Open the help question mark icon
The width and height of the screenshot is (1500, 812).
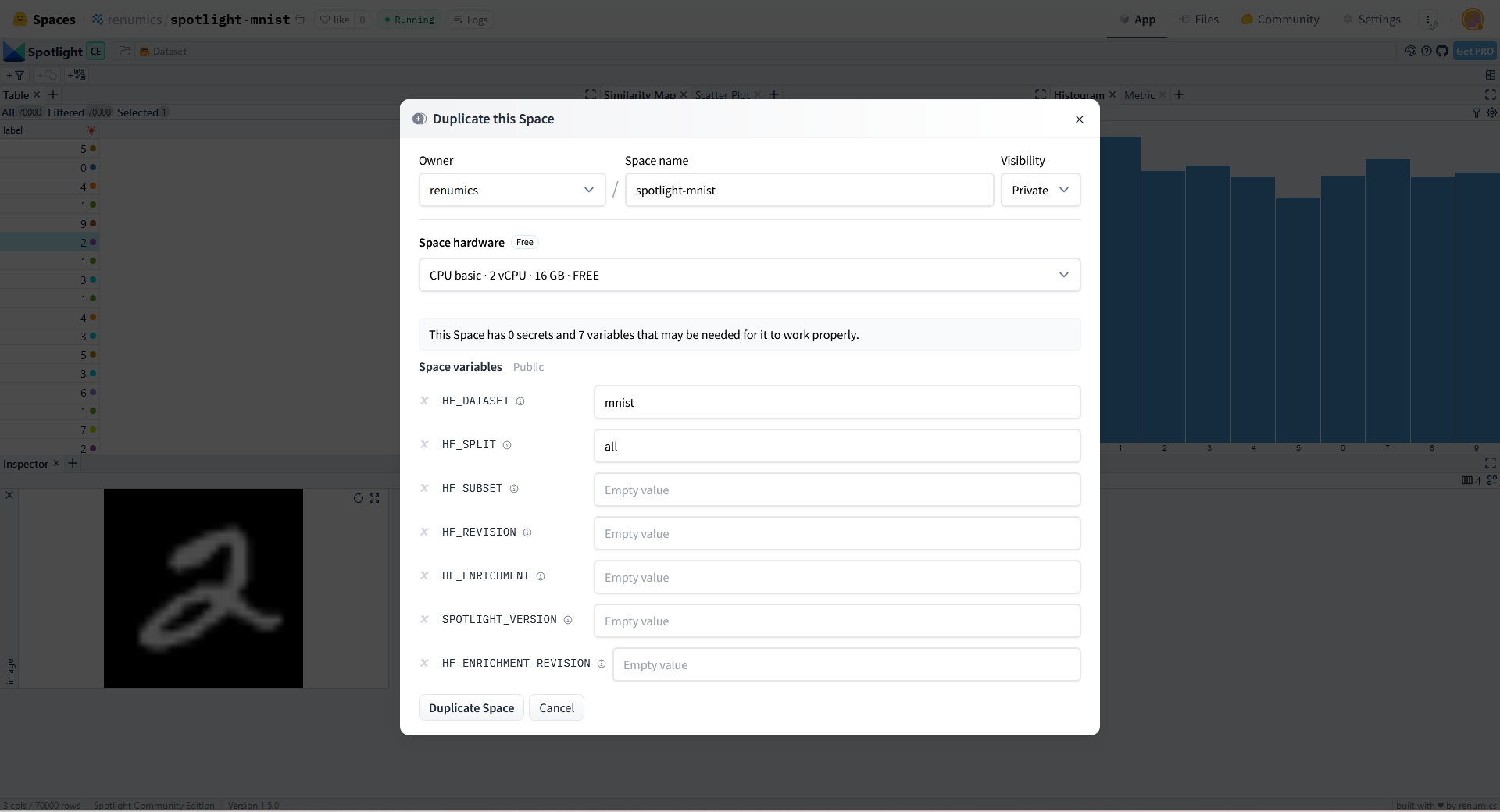tap(1427, 51)
